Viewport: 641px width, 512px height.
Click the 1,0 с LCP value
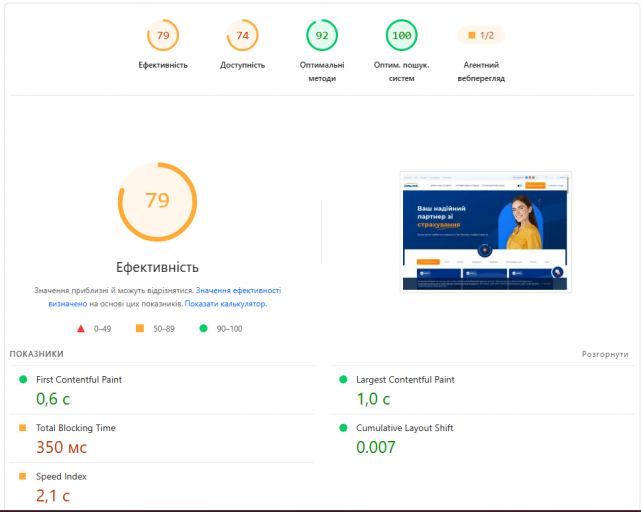(373, 399)
